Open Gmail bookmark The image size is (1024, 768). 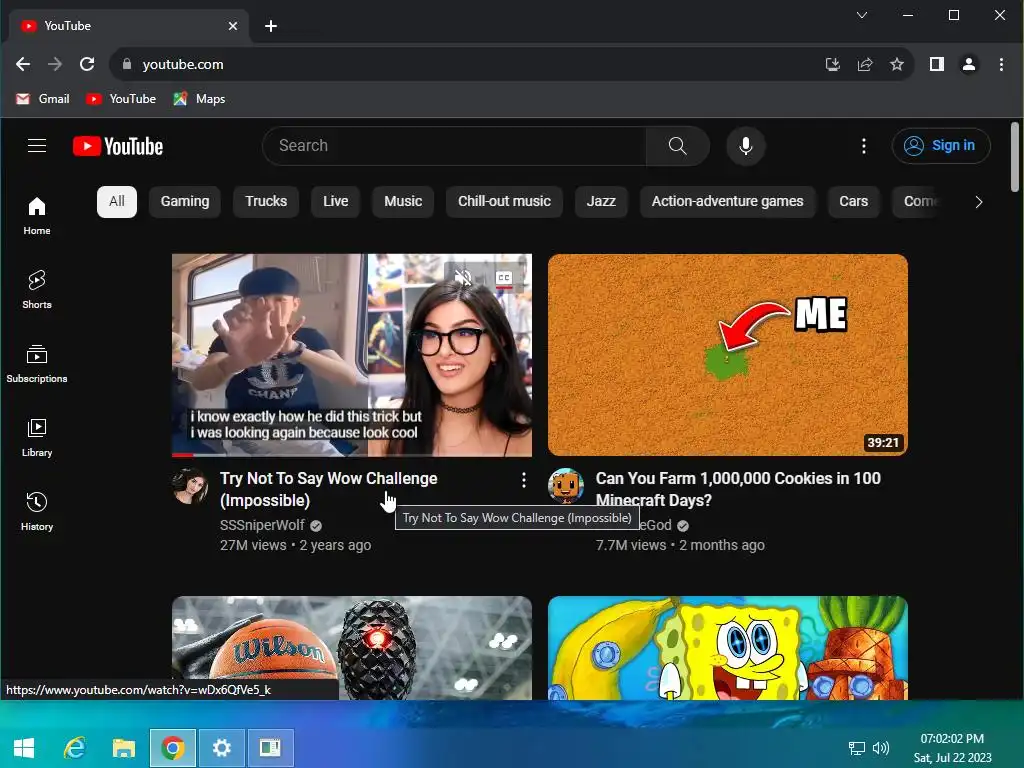pos(43,99)
